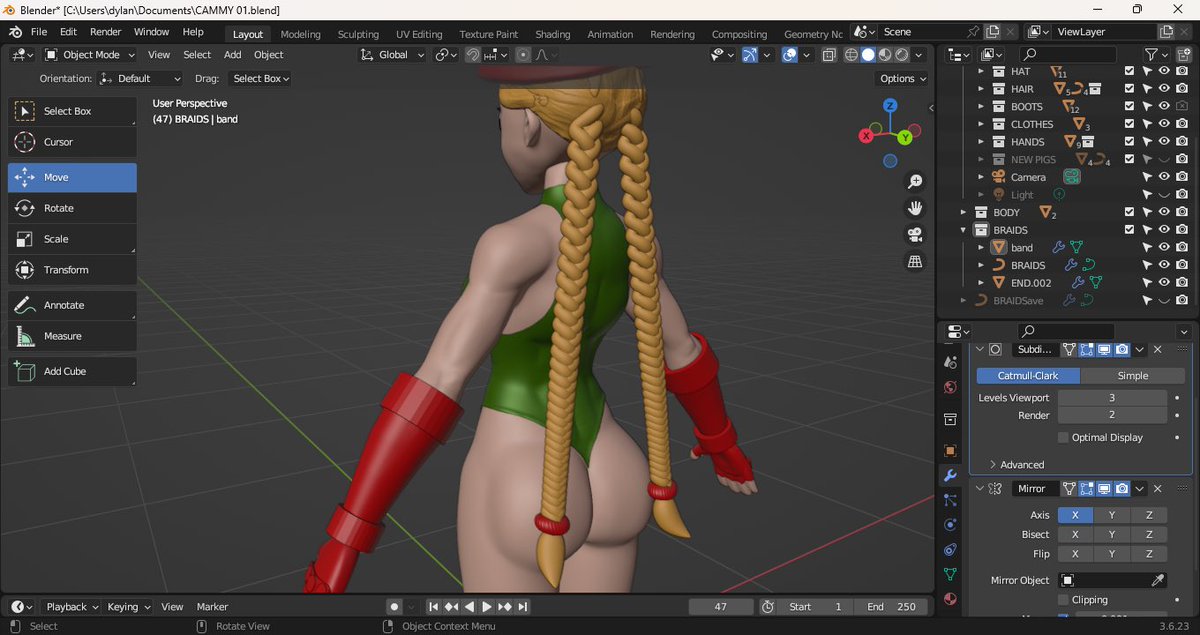
Task: Open the Modifiers properties tab (wrench)
Action: [x=950, y=475]
